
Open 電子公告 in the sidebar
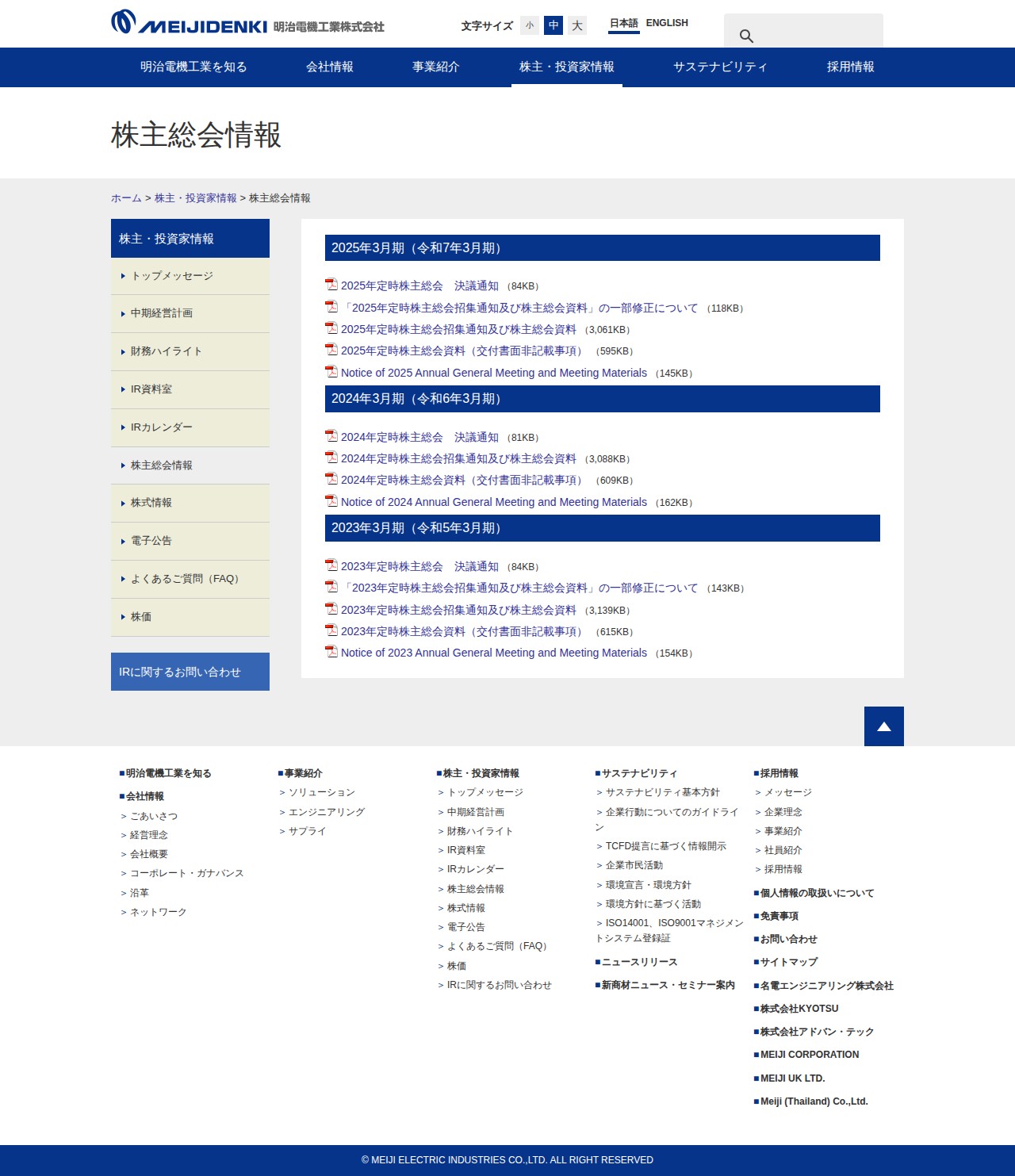(190, 541)
